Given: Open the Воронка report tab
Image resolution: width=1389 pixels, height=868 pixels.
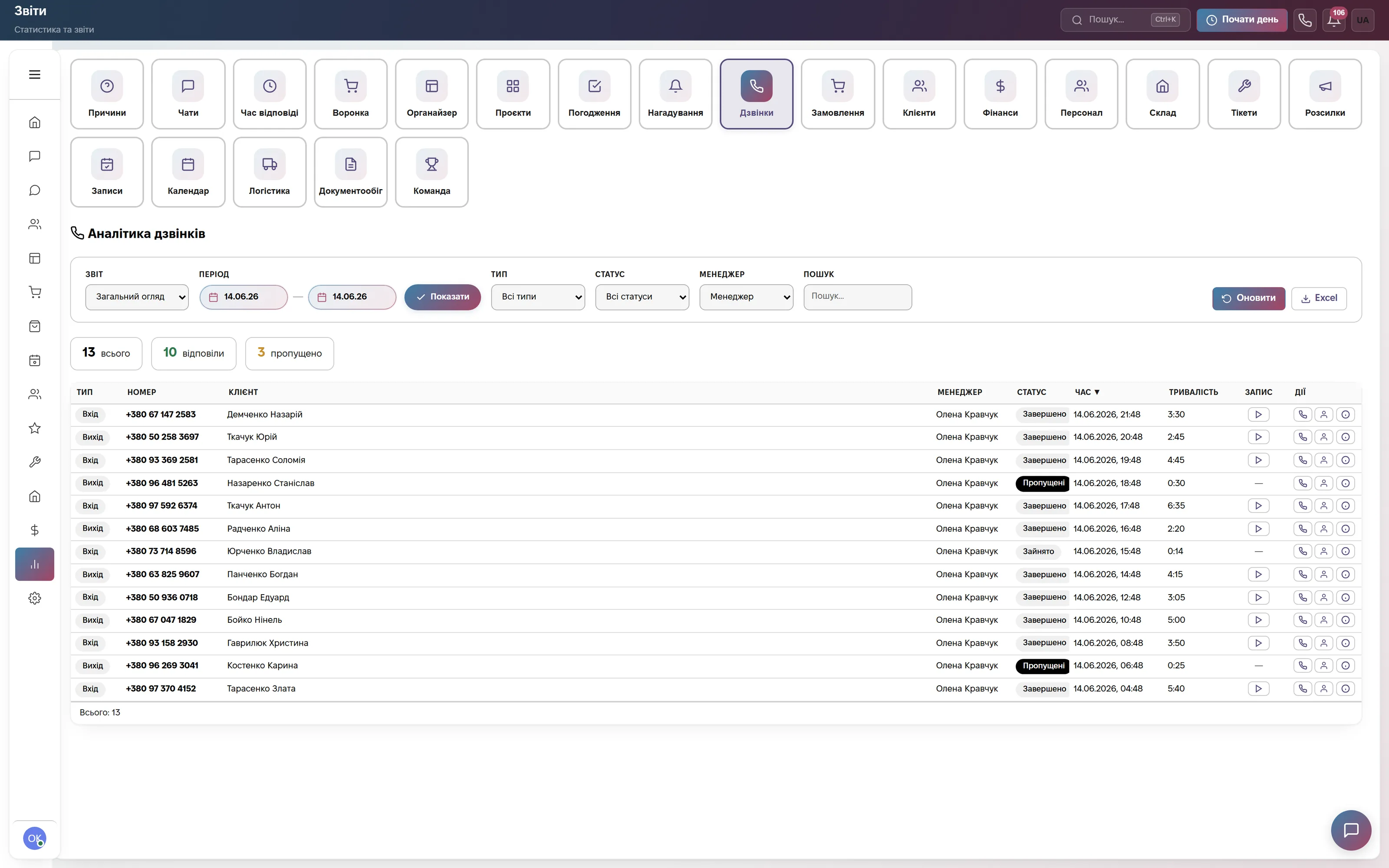Looking at the screenshot, I should pyautogui.click(x=351, y=94).
